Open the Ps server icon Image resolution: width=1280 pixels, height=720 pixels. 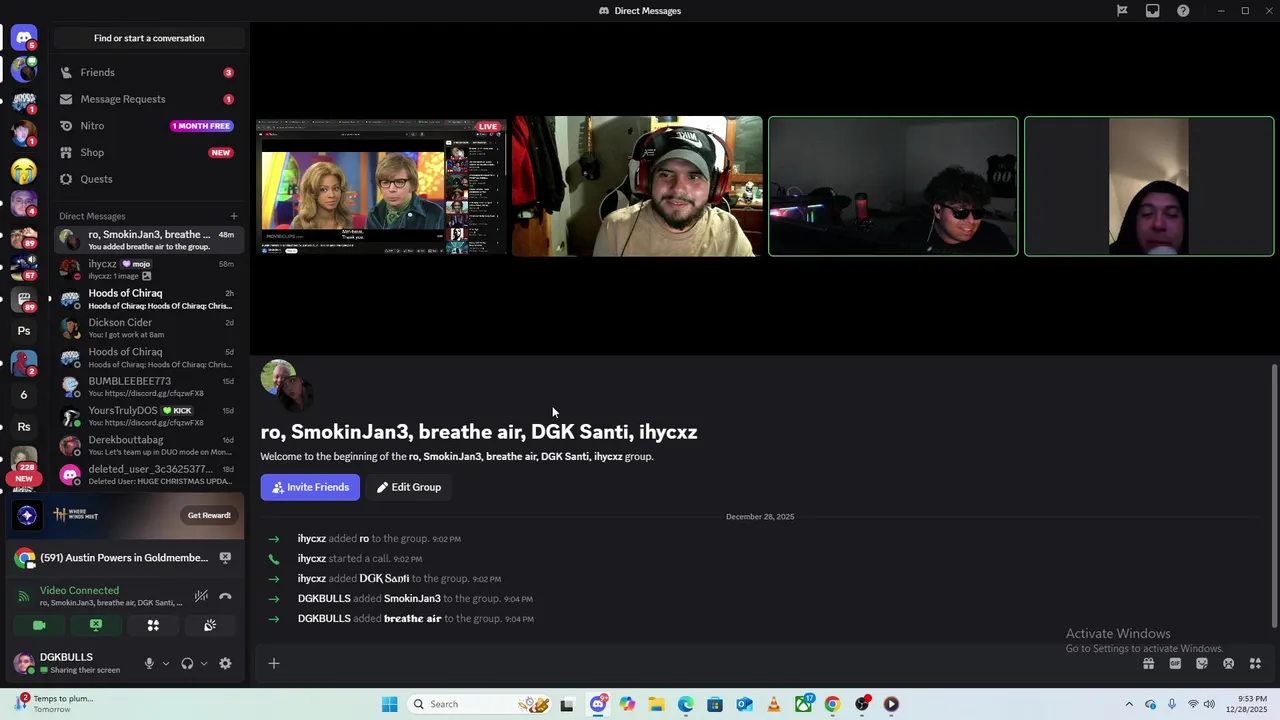[x=24, y=331]
